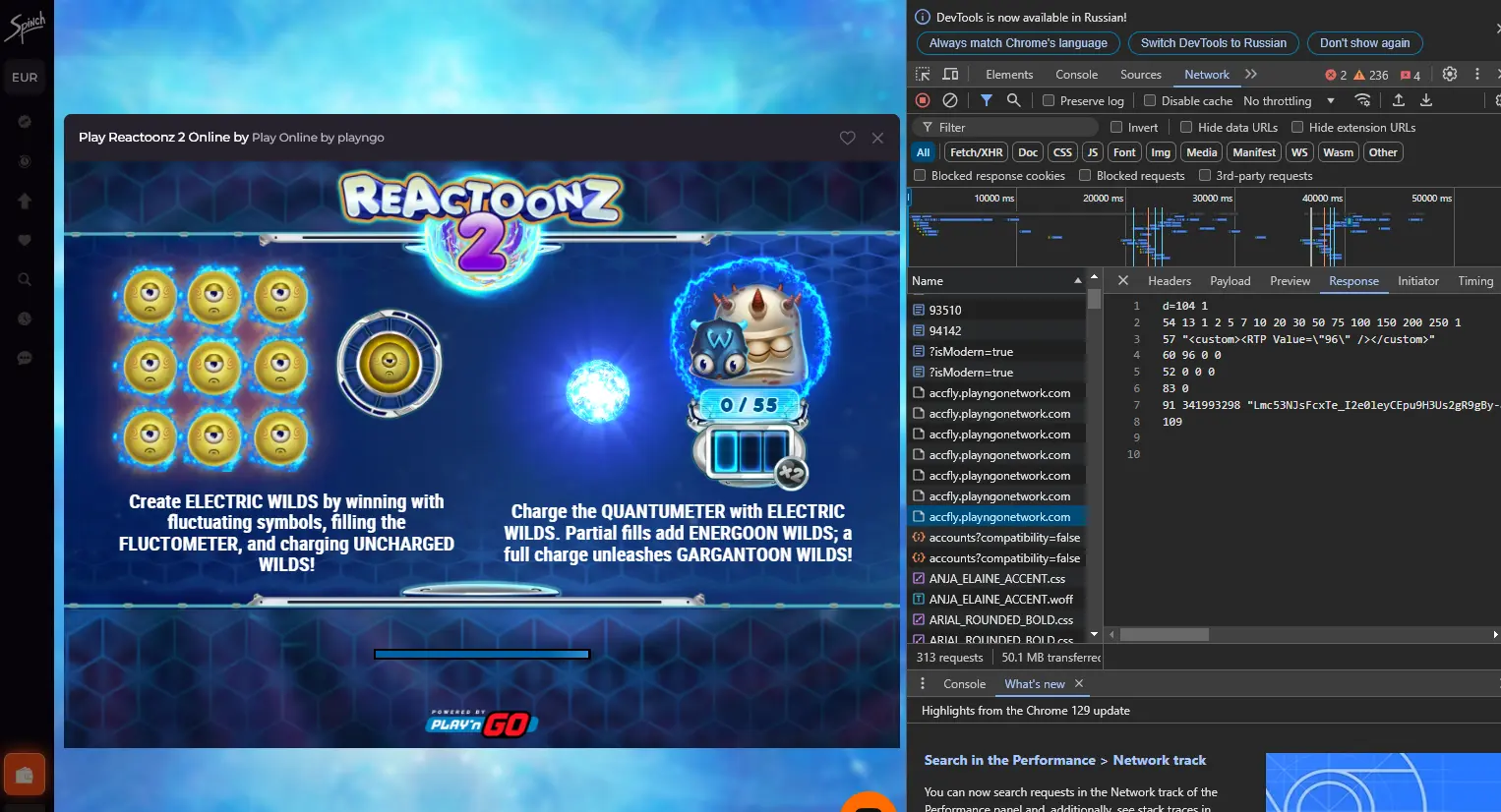Click the orange gift box button

(x=25, y=775)
